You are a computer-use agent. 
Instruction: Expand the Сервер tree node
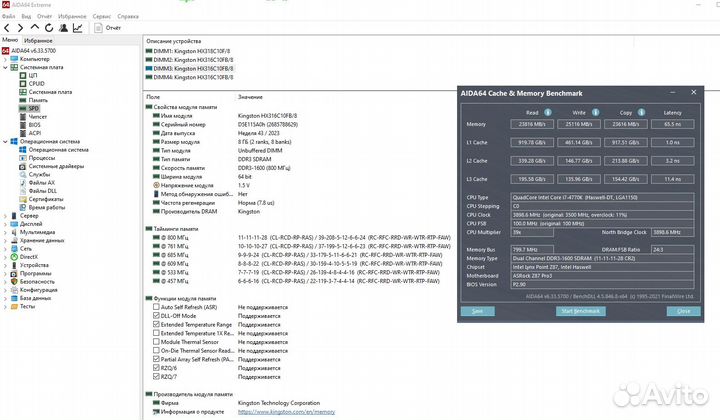pos(5,216)
